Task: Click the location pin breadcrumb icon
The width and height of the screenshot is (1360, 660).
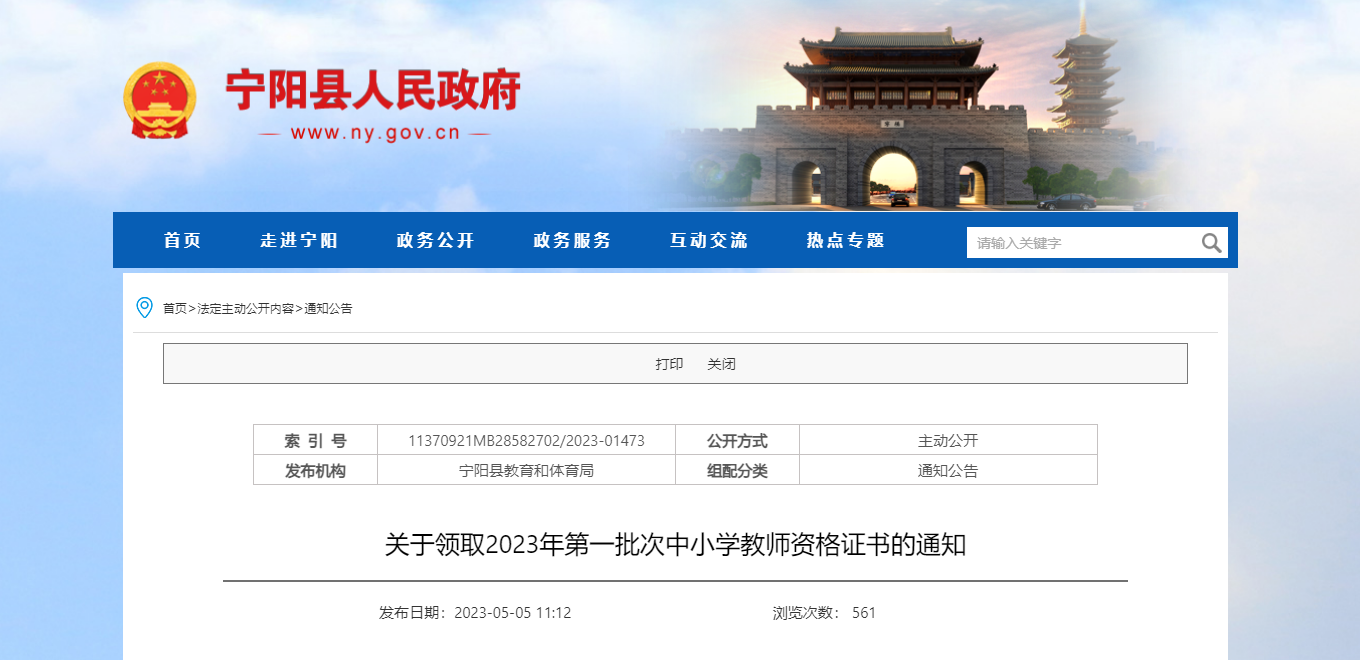Action: [144, 308]
